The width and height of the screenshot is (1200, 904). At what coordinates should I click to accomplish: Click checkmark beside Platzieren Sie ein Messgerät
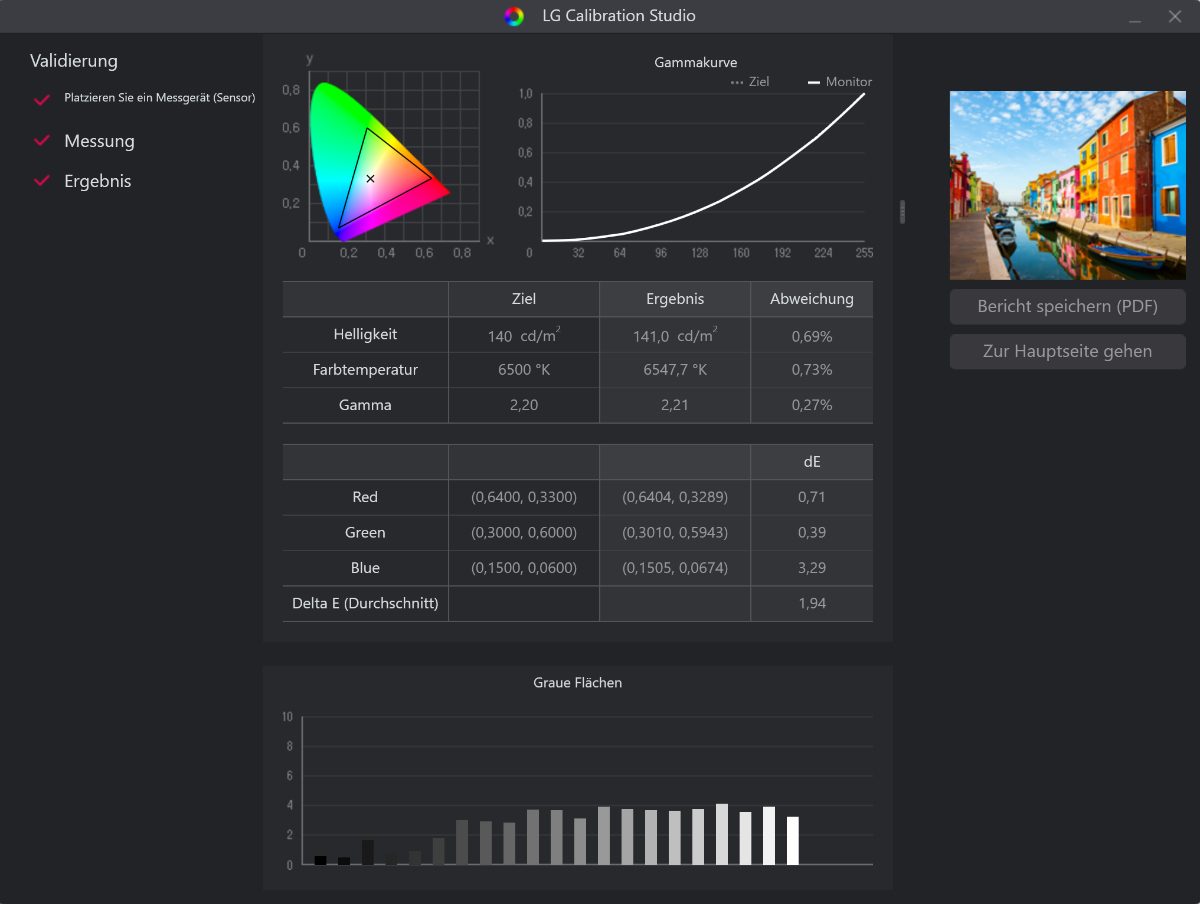[42, 99]
